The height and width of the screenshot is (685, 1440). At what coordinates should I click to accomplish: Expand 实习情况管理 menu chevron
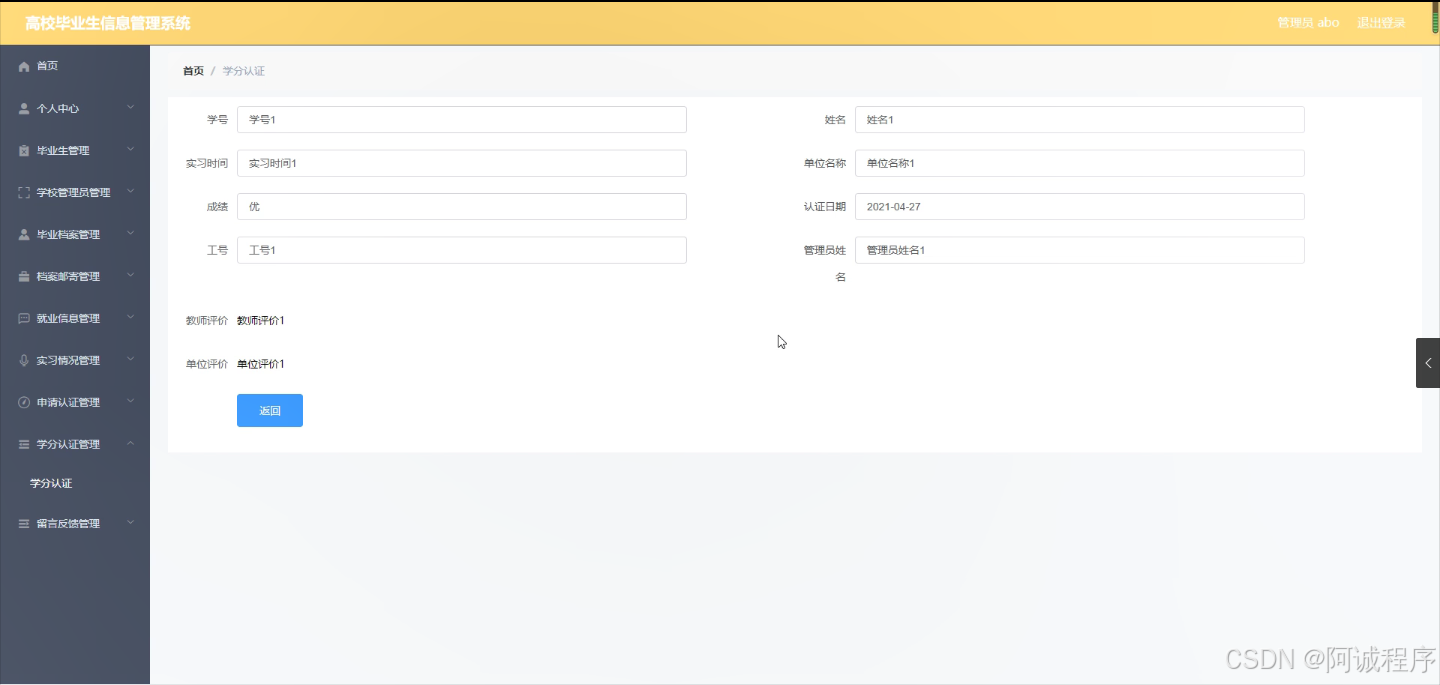(130, 359)
